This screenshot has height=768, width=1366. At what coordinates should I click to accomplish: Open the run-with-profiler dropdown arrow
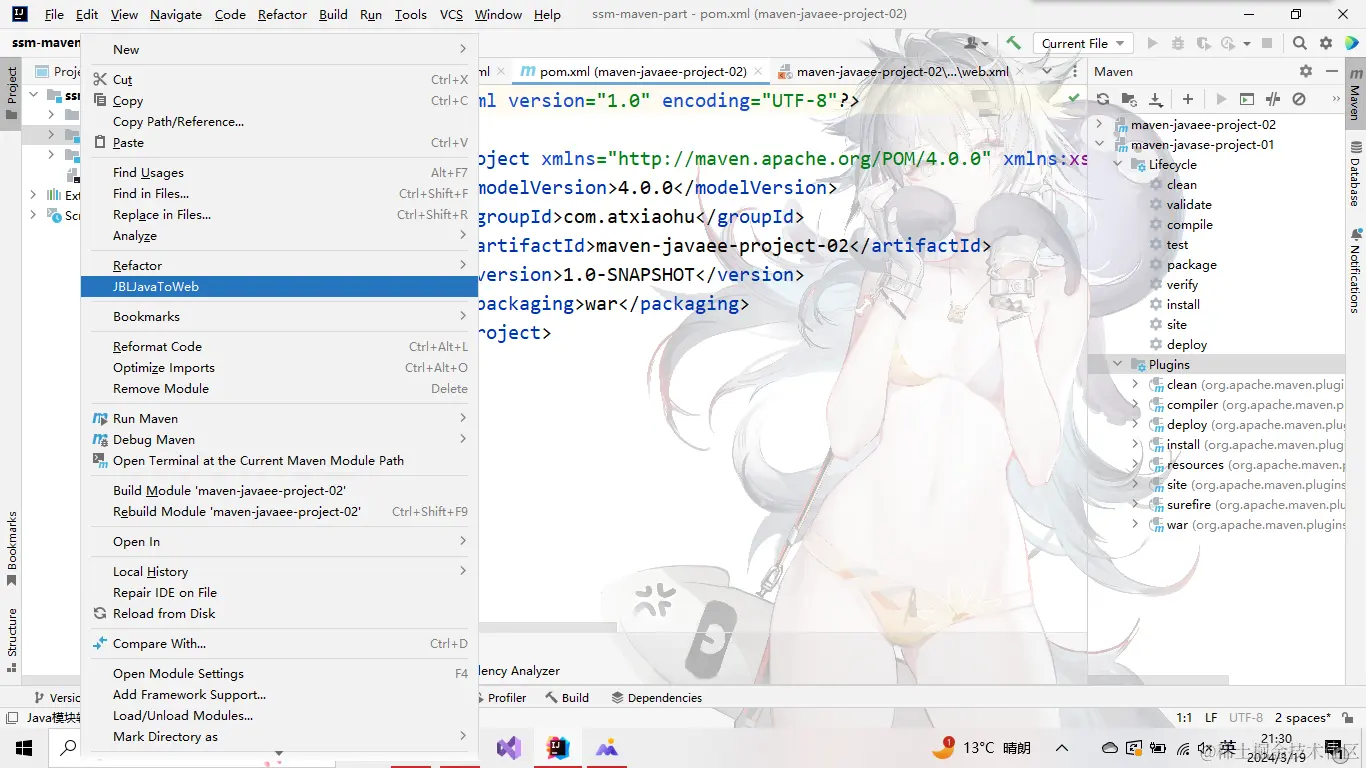click(1247, 44)
